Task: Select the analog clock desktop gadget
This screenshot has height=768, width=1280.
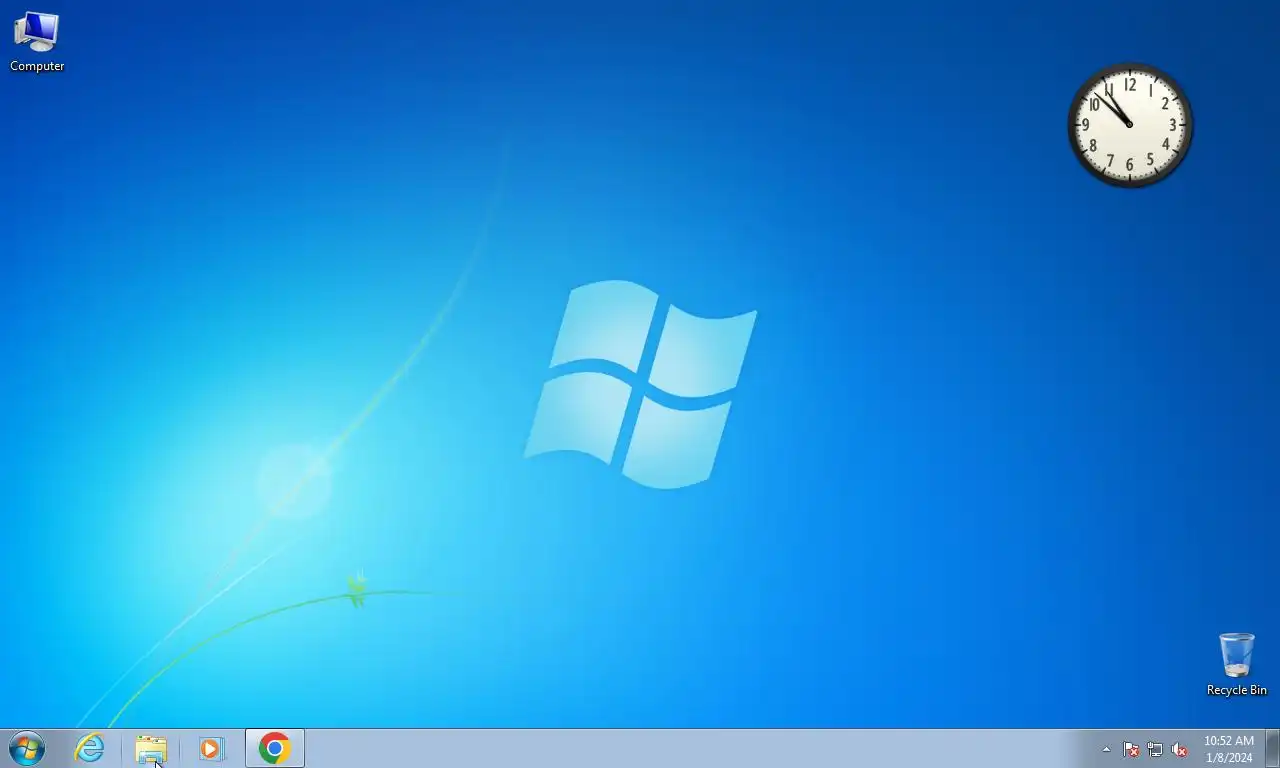Action: click(1130, 125)
